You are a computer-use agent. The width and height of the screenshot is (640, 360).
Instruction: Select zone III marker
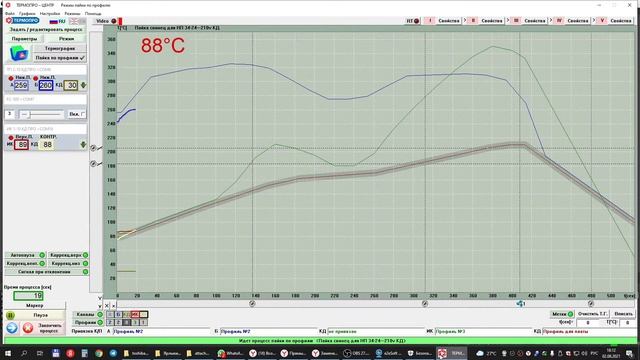(516, 20)
